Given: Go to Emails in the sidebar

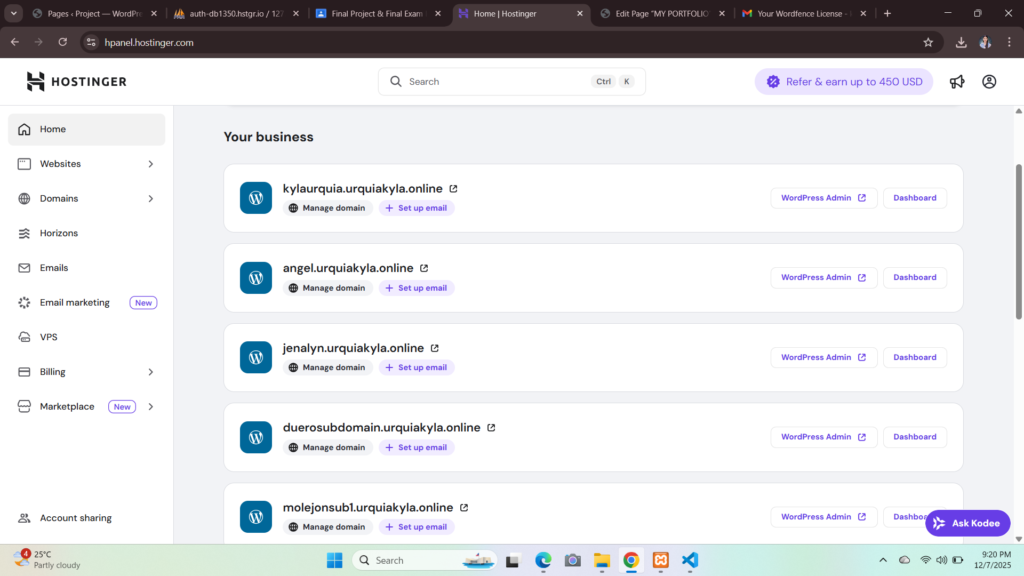Looking at the screenshot, I should click(54, 268).
